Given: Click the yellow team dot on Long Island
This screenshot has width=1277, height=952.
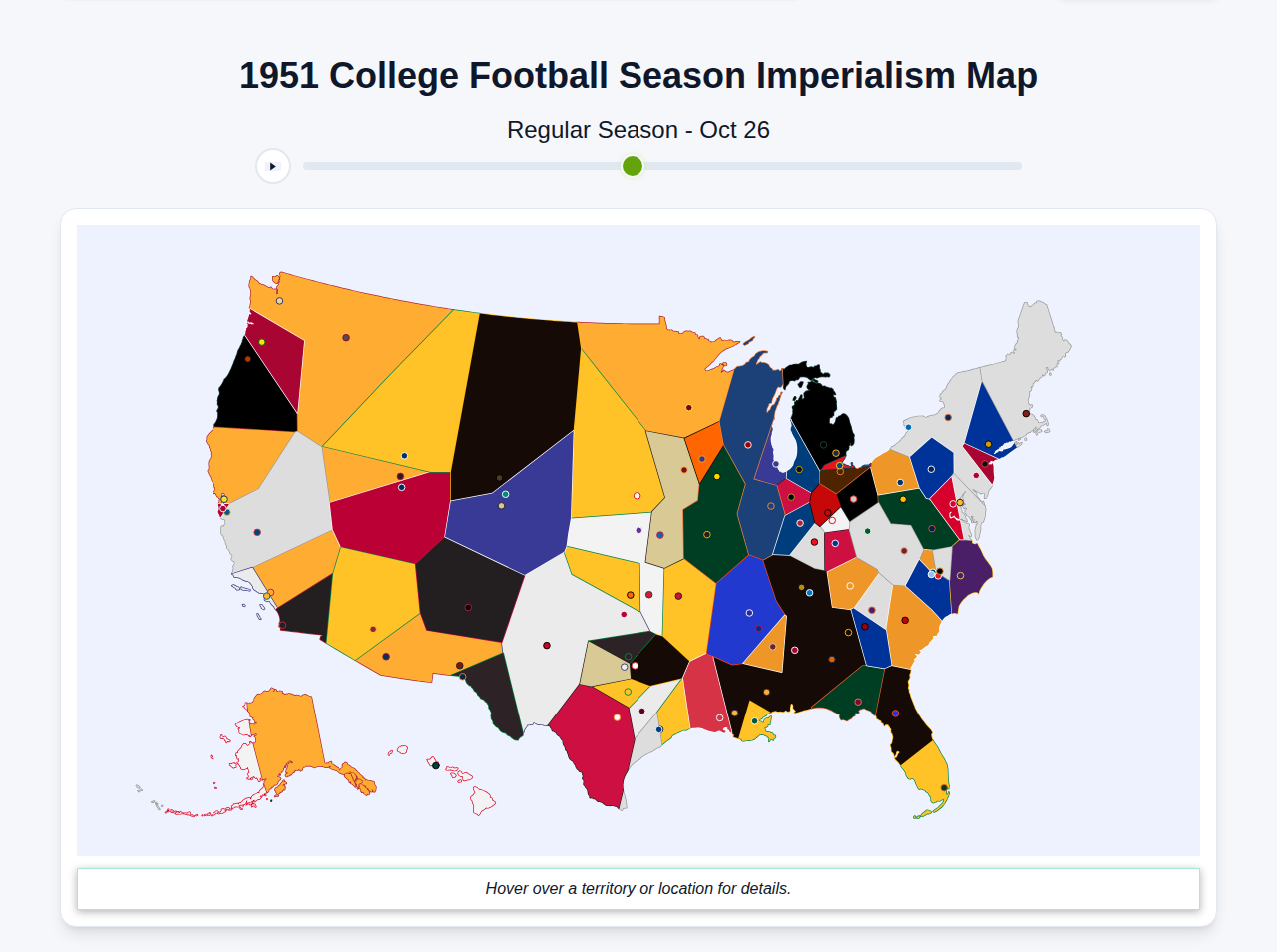Looking at the screenshot, I should coord(988,444).
